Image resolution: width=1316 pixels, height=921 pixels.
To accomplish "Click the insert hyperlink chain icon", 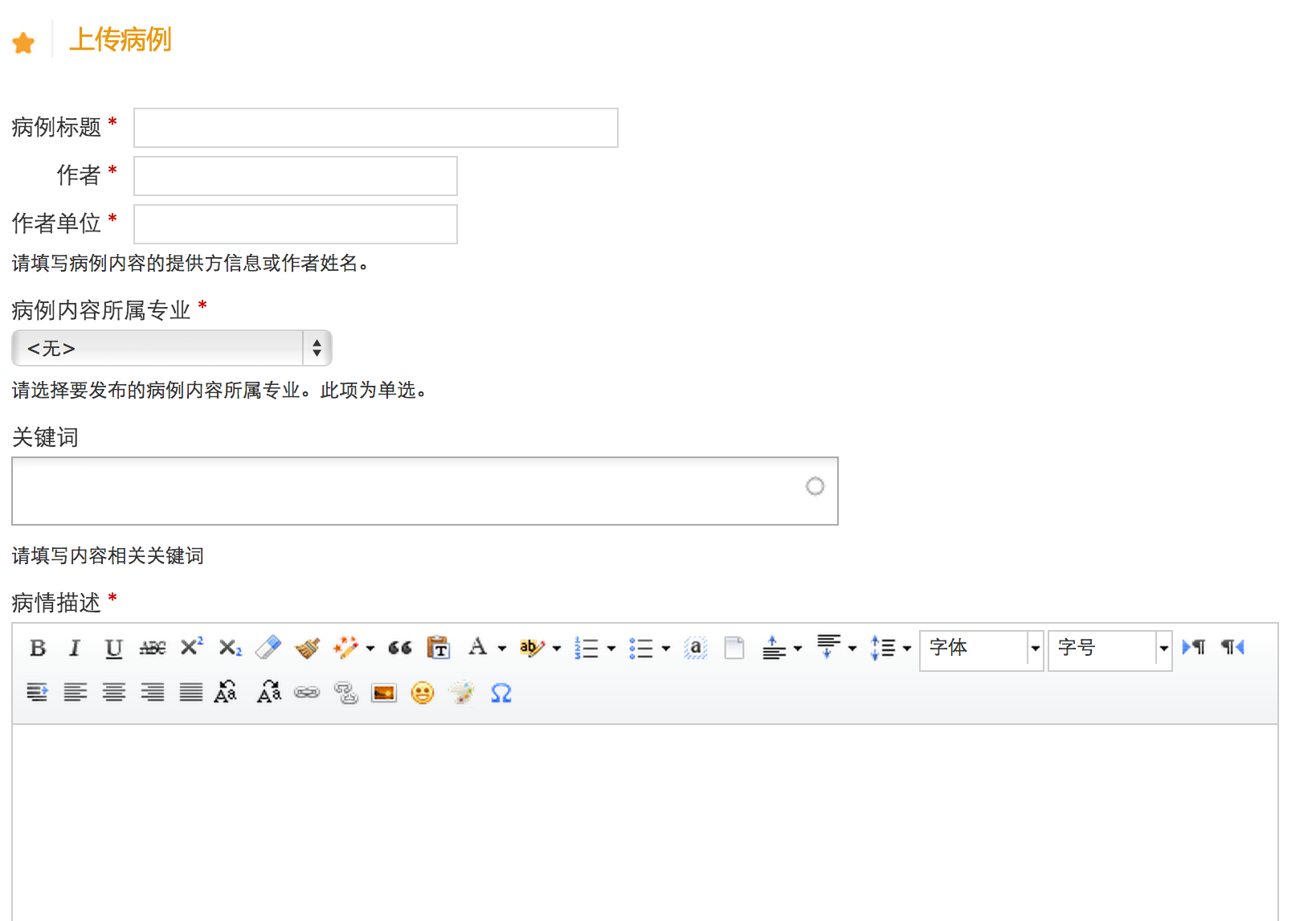I will coord(307,693).
